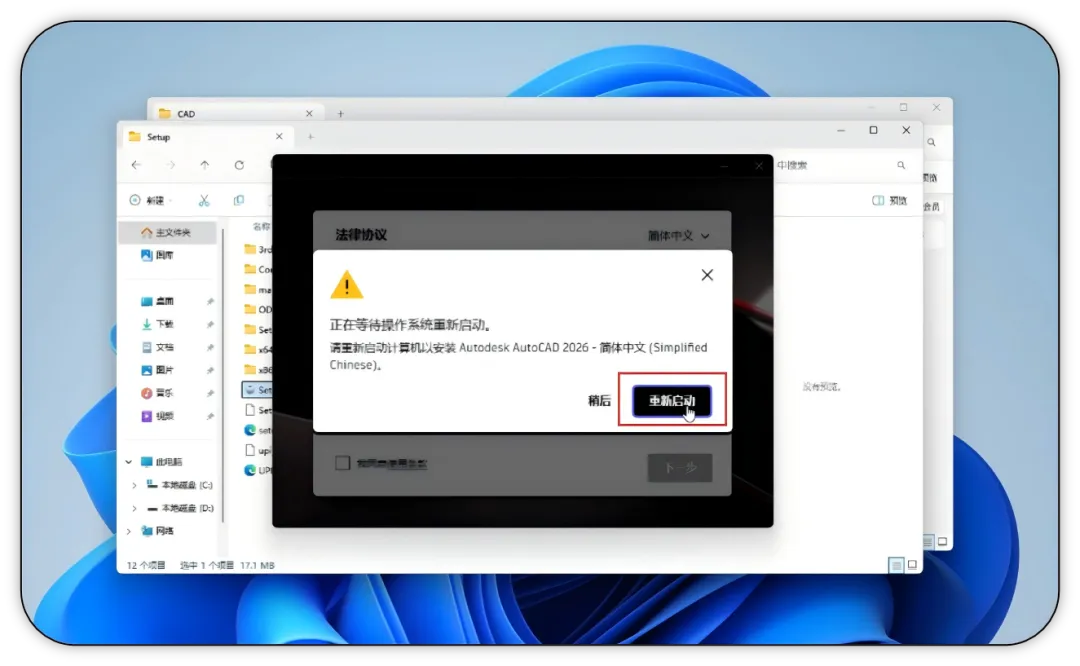This screenshot has width=1080, height=666.
Task: Select the 3rd folder in file list
Action: coord(258,249)
